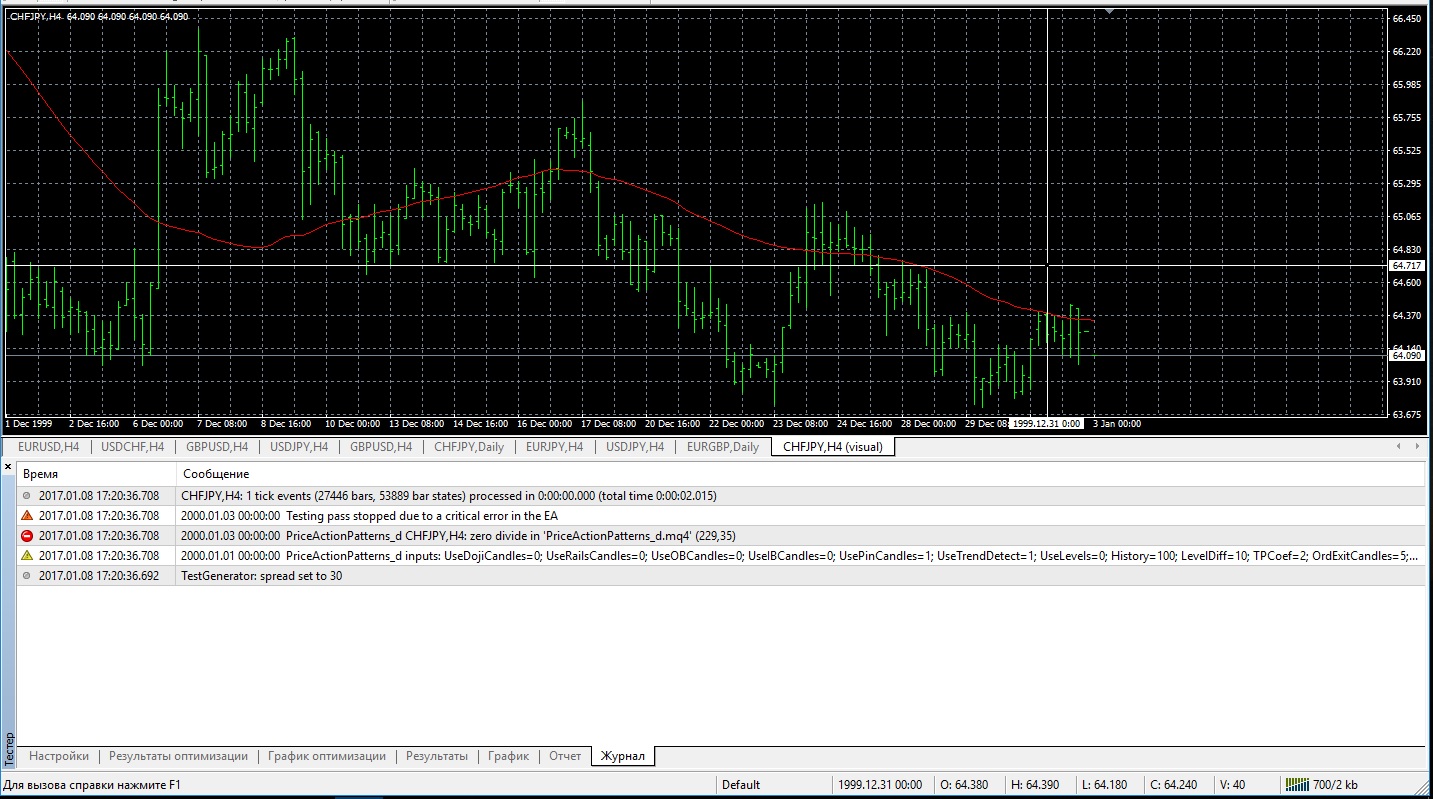1433x799 pixels.
Task: Open the EURUSD,H4 chart tab
Action: point(49,447)
